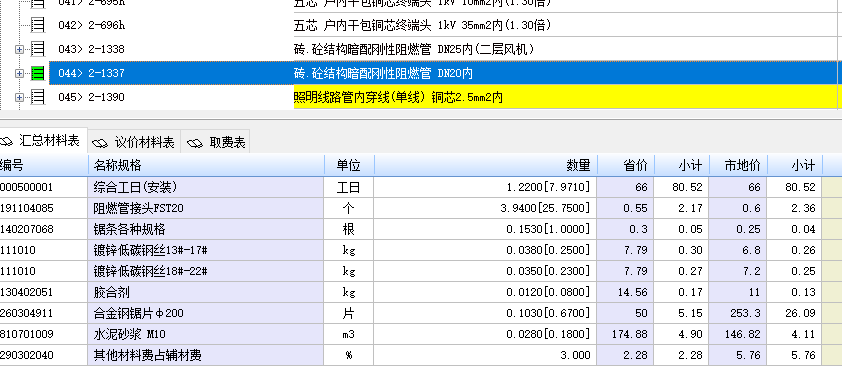Select tree item 042> 2-696h
Screen dimensions: 842x389
click(x=91, y=25)
